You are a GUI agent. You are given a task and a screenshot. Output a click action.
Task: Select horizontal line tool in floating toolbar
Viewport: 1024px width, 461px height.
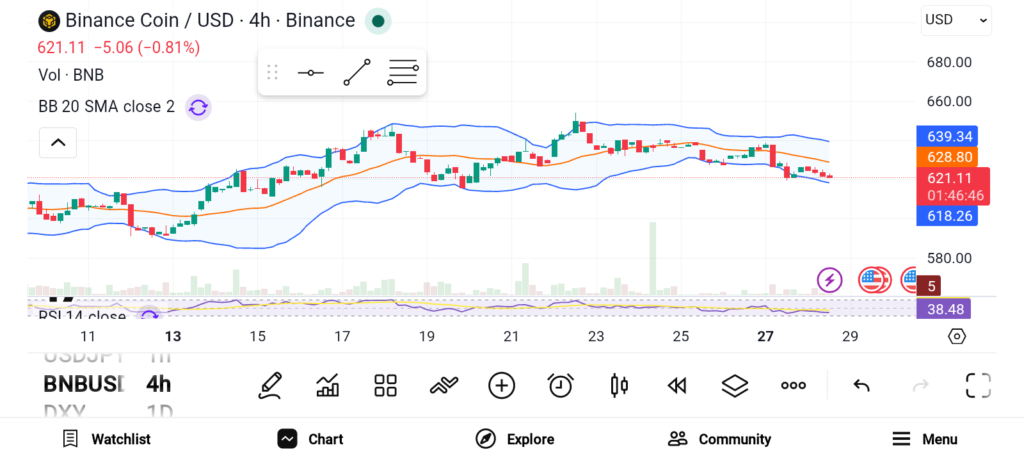[x=310, y=73]
